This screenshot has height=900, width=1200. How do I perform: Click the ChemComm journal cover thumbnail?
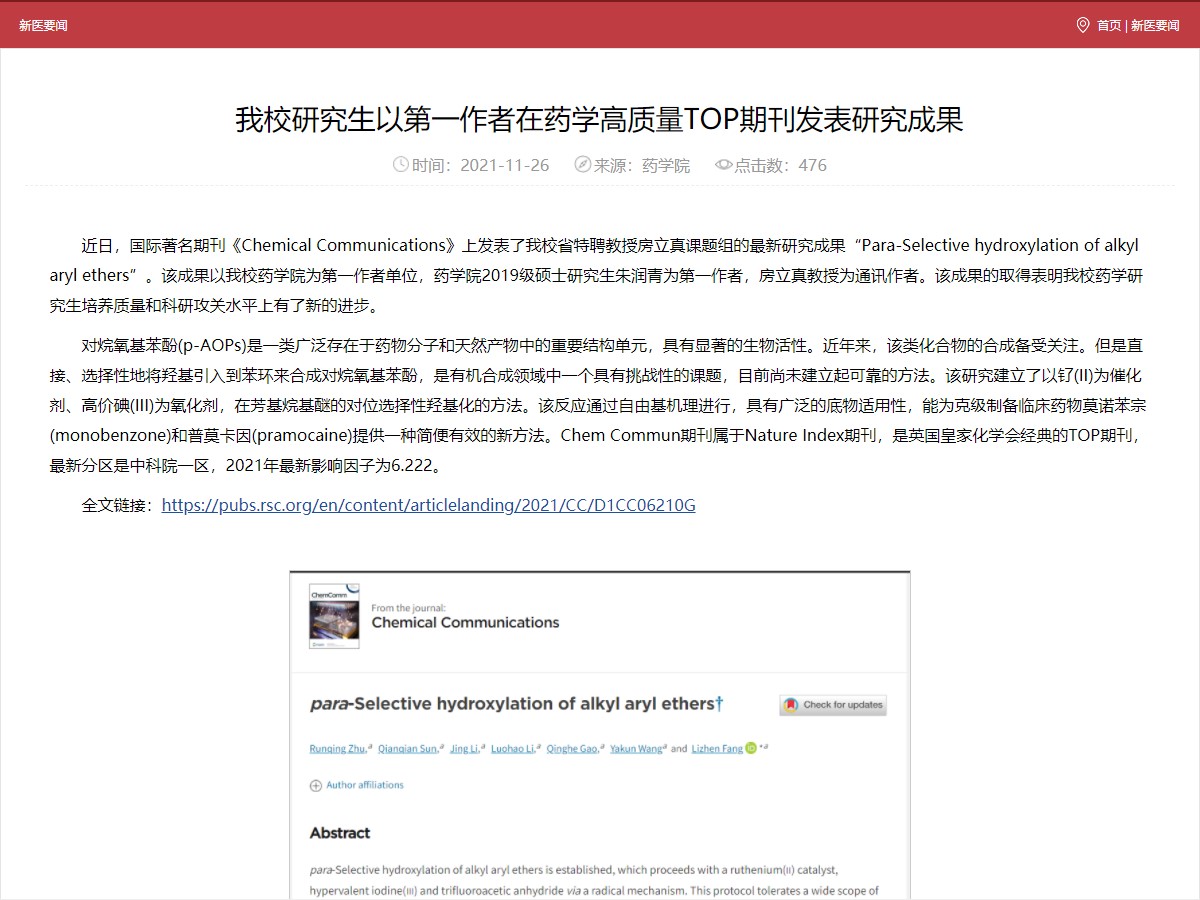click(334, 616)
